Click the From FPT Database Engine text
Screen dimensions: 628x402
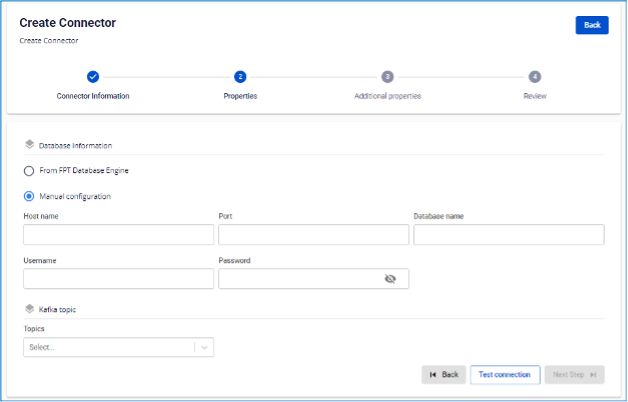[84, 171]
